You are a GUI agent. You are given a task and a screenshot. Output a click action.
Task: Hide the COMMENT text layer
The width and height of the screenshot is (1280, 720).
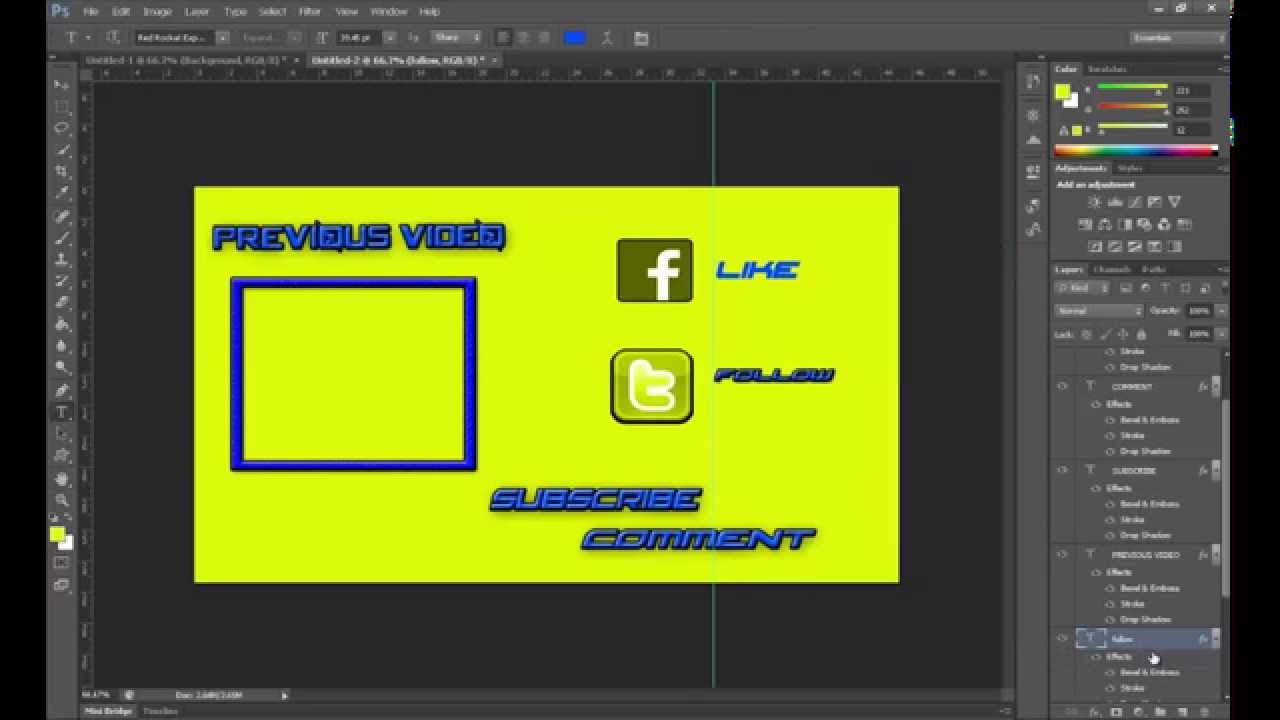pyautogui.click(x=1062, y=386)
